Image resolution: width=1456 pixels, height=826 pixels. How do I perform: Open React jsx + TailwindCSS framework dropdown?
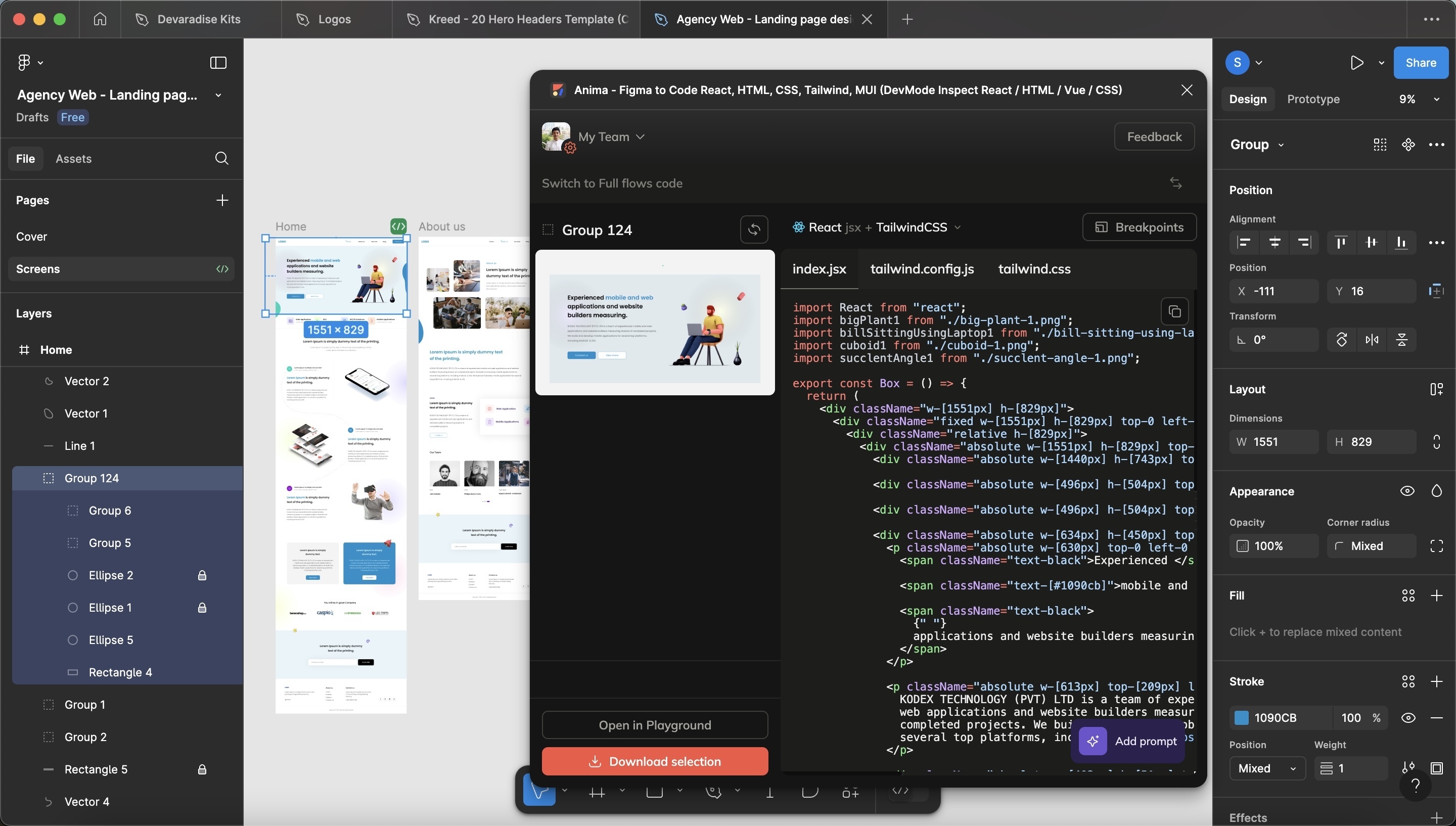pyautogui.click(x=877, y=227)
